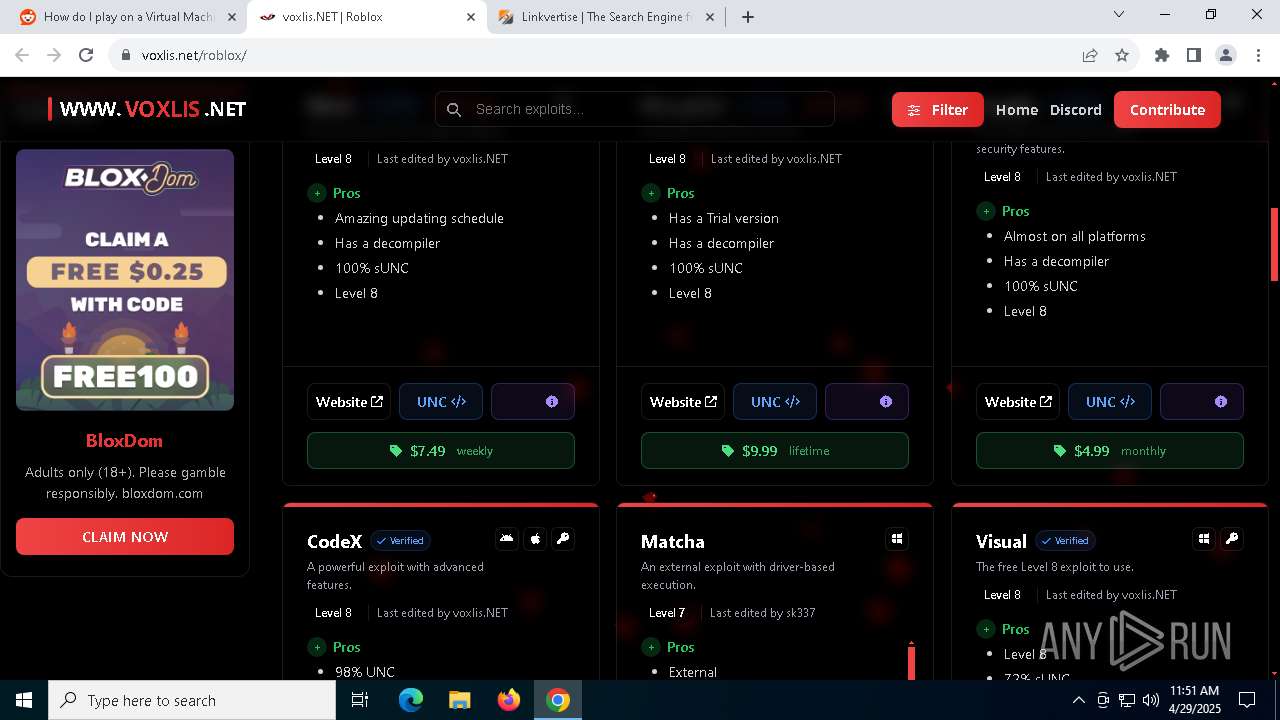Focus the Search exploits input field
The image size is (1280, 720).
635,109
